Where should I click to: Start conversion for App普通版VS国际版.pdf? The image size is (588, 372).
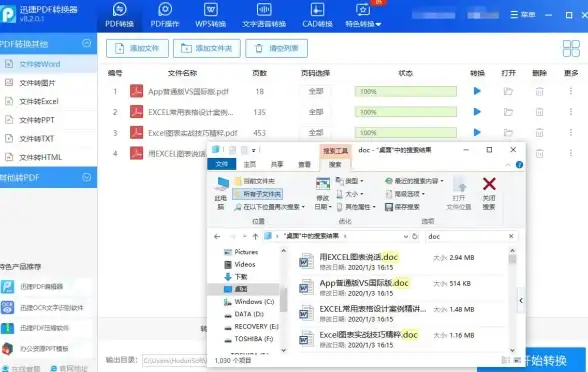[x=477, y=91]
